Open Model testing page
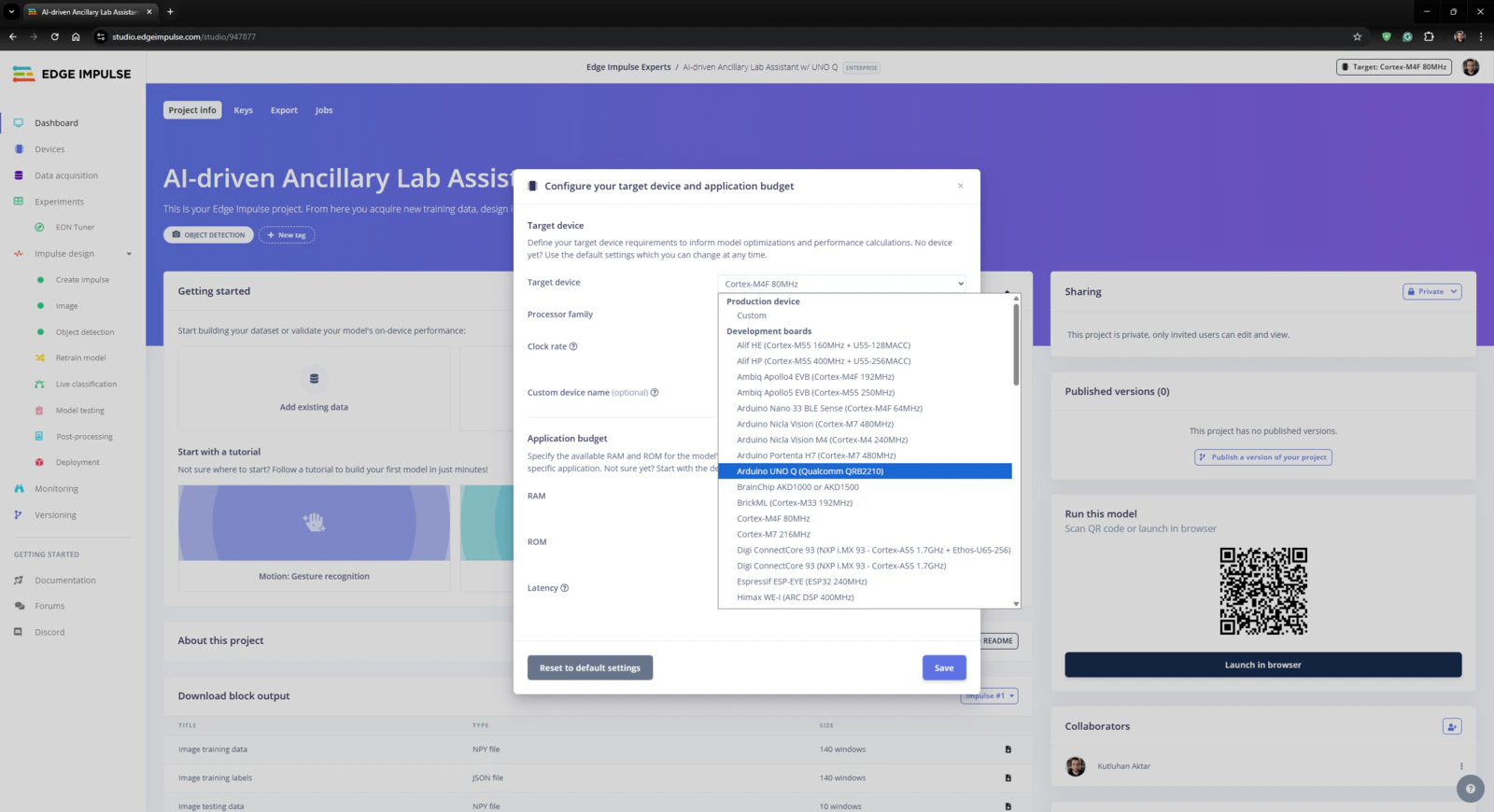This screenshot has height=812, width=1494. pyautogui.click(x=79, y=410)
